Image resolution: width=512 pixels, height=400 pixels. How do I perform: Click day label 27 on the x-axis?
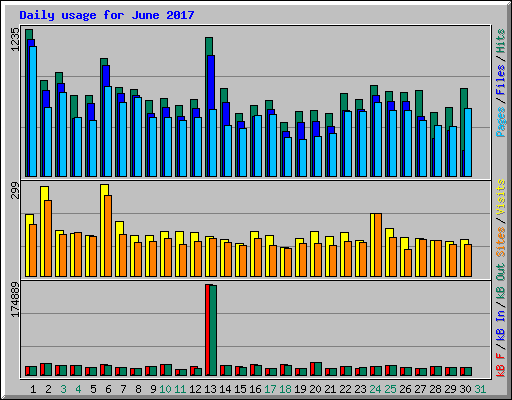point(420,389)
